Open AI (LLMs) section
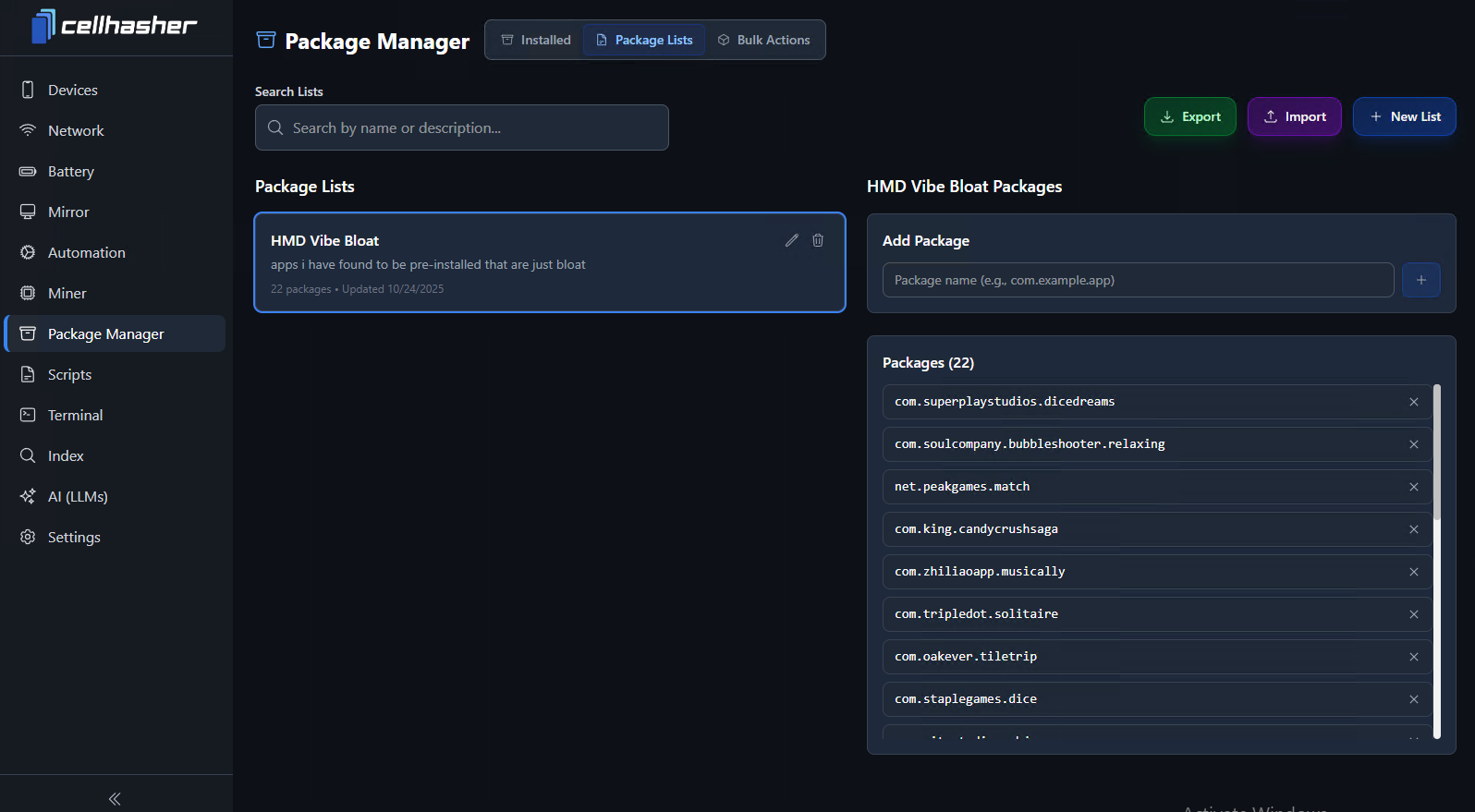Screen dimensions: 1475x812 tap(78, 496)
